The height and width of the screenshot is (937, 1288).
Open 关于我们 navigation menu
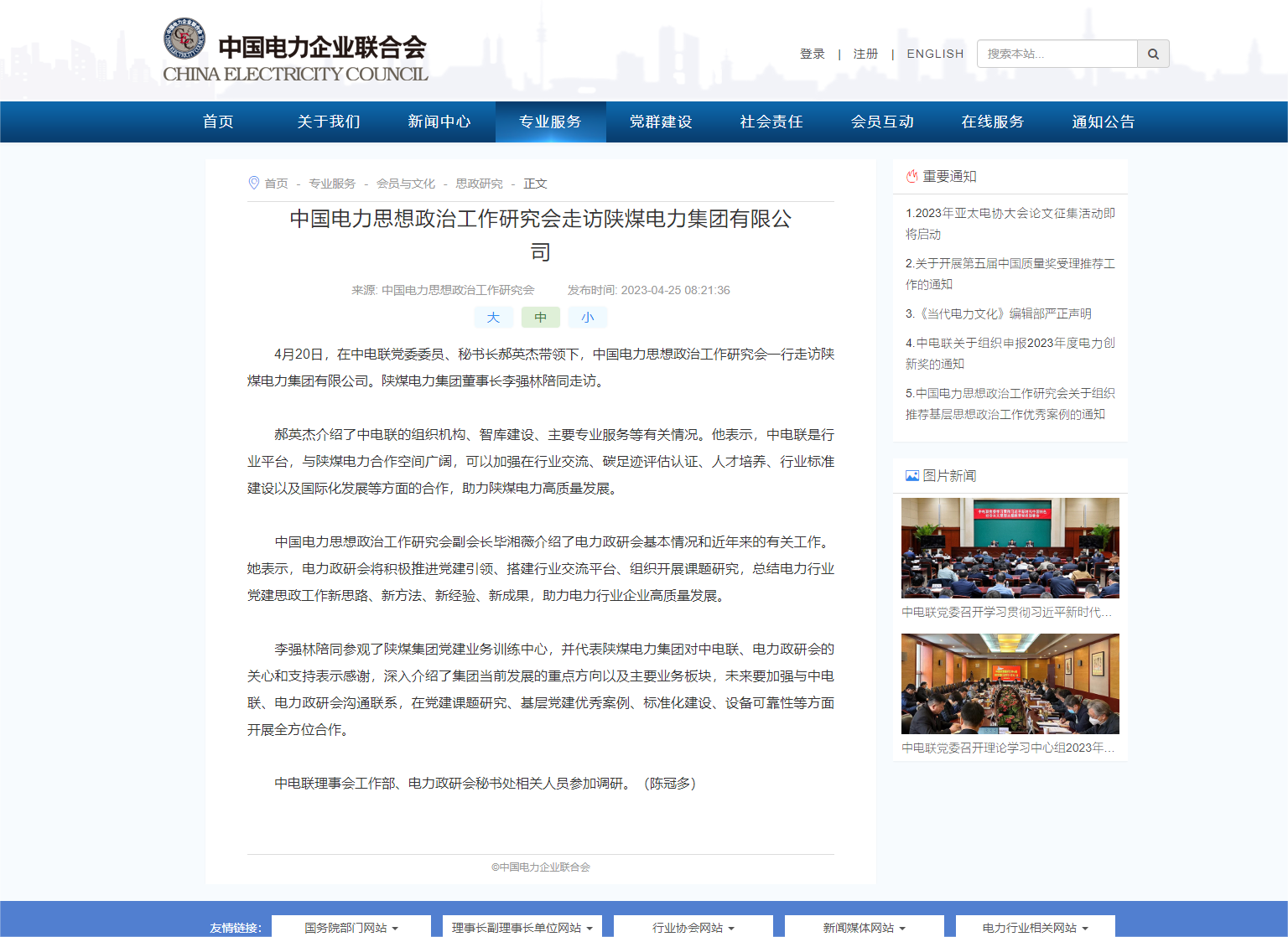(329, 122)
